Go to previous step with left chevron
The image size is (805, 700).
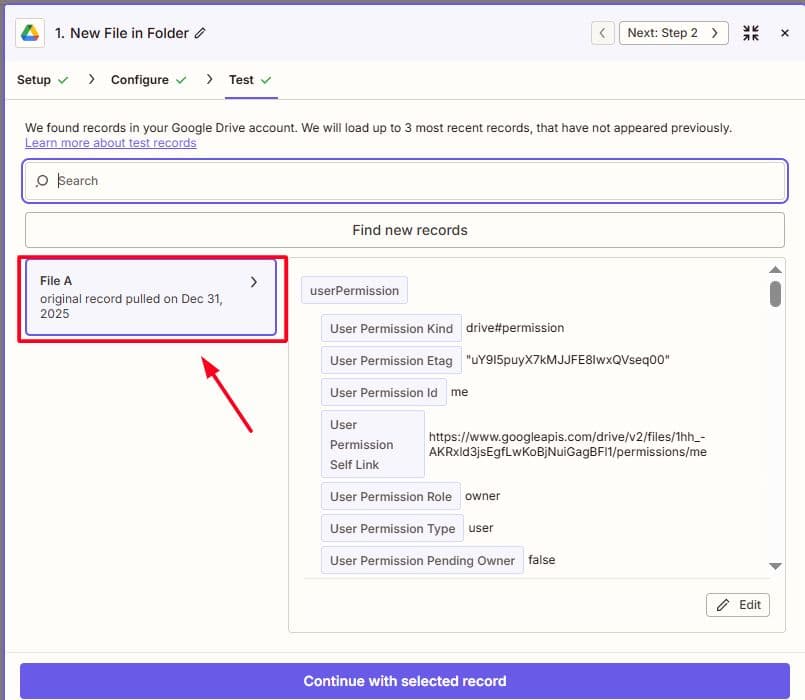(602, 33)
